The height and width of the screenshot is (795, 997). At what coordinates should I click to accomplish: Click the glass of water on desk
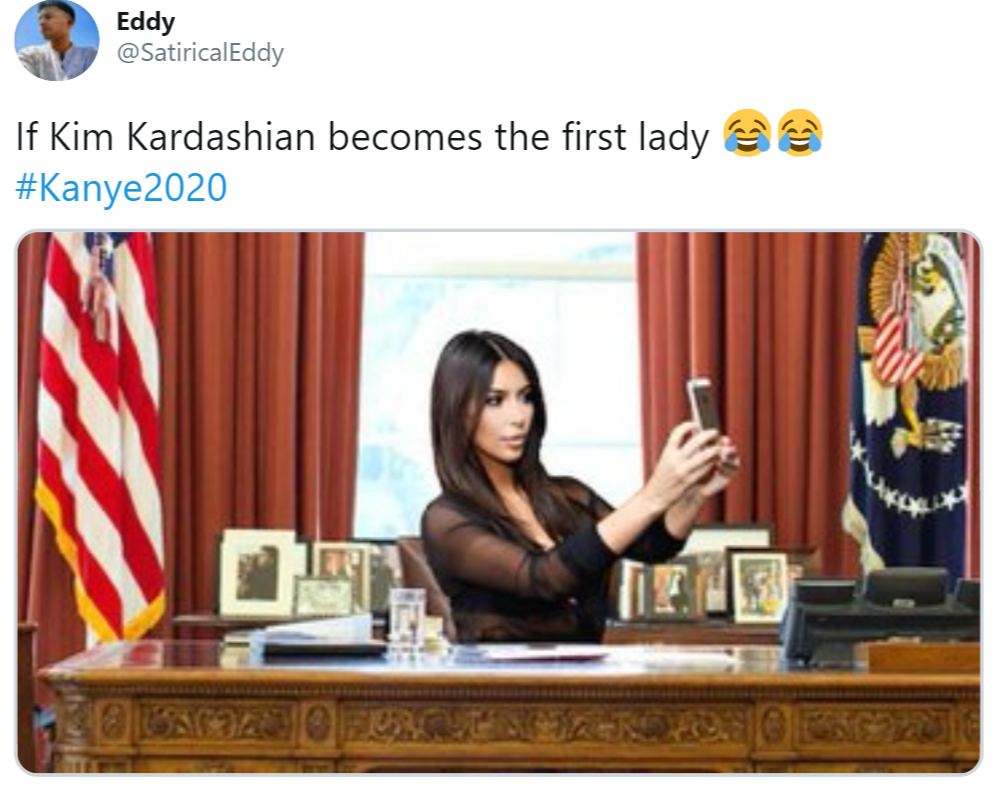407,620
